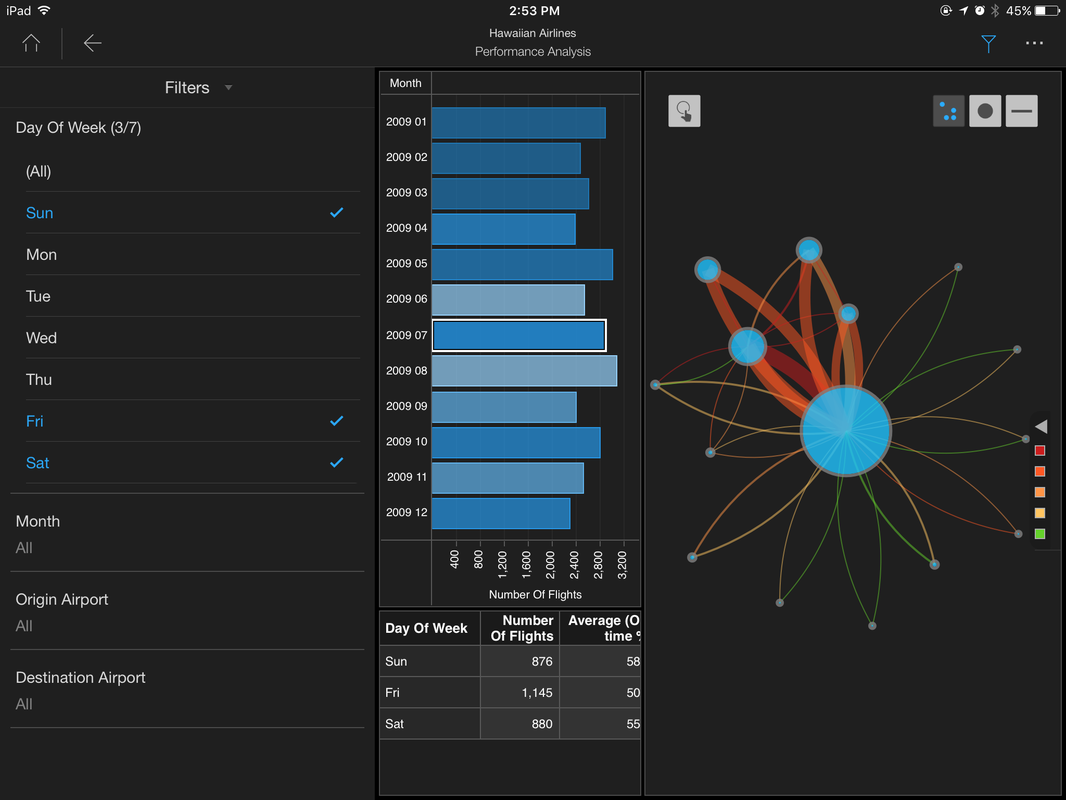Viewport: 1066px width, 800px height.
Task: Activate the lasso selection tool
Action: pyautogui.click(x=684, y=111)
